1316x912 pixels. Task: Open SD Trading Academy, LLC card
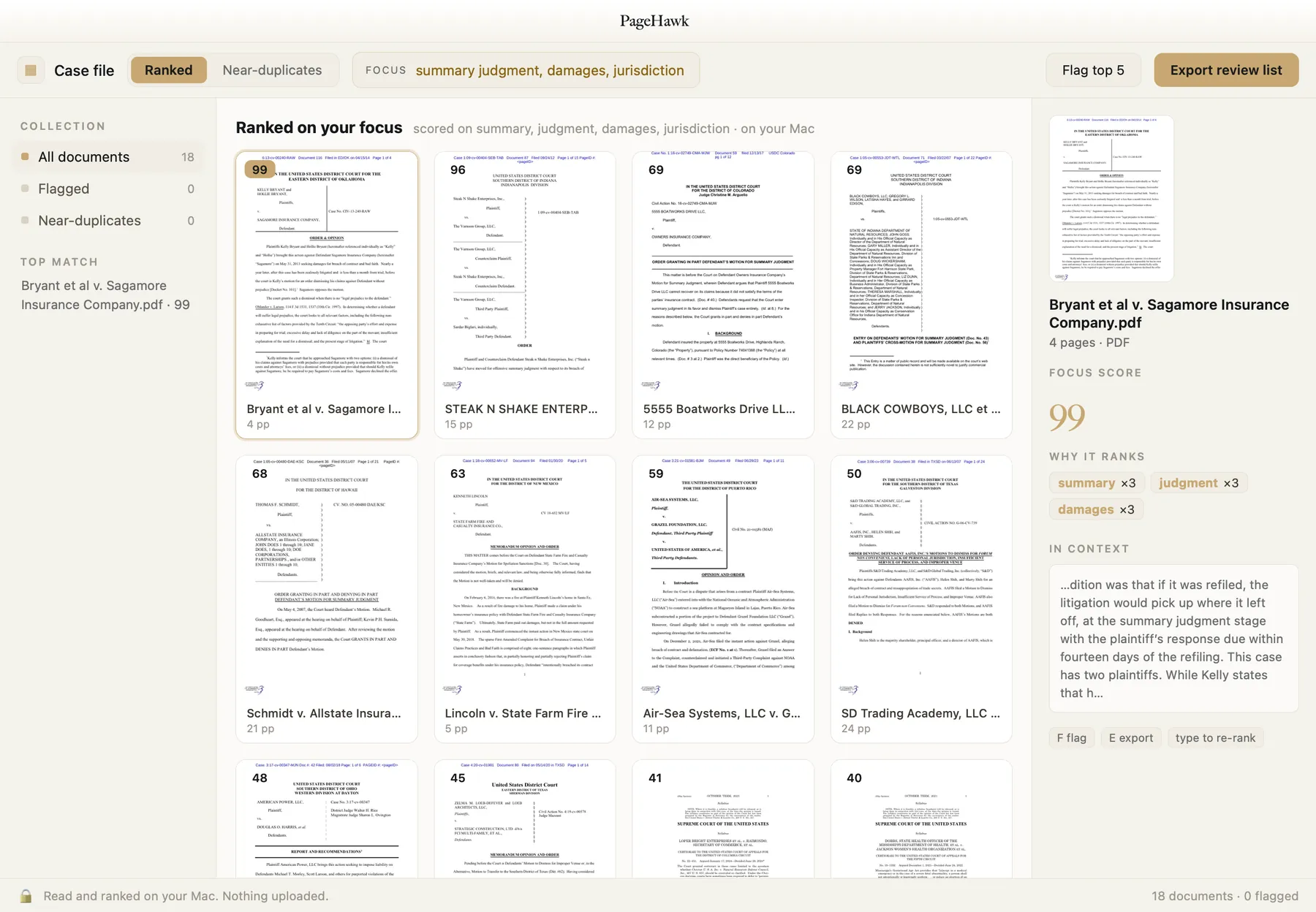click(x=921, y=599)
